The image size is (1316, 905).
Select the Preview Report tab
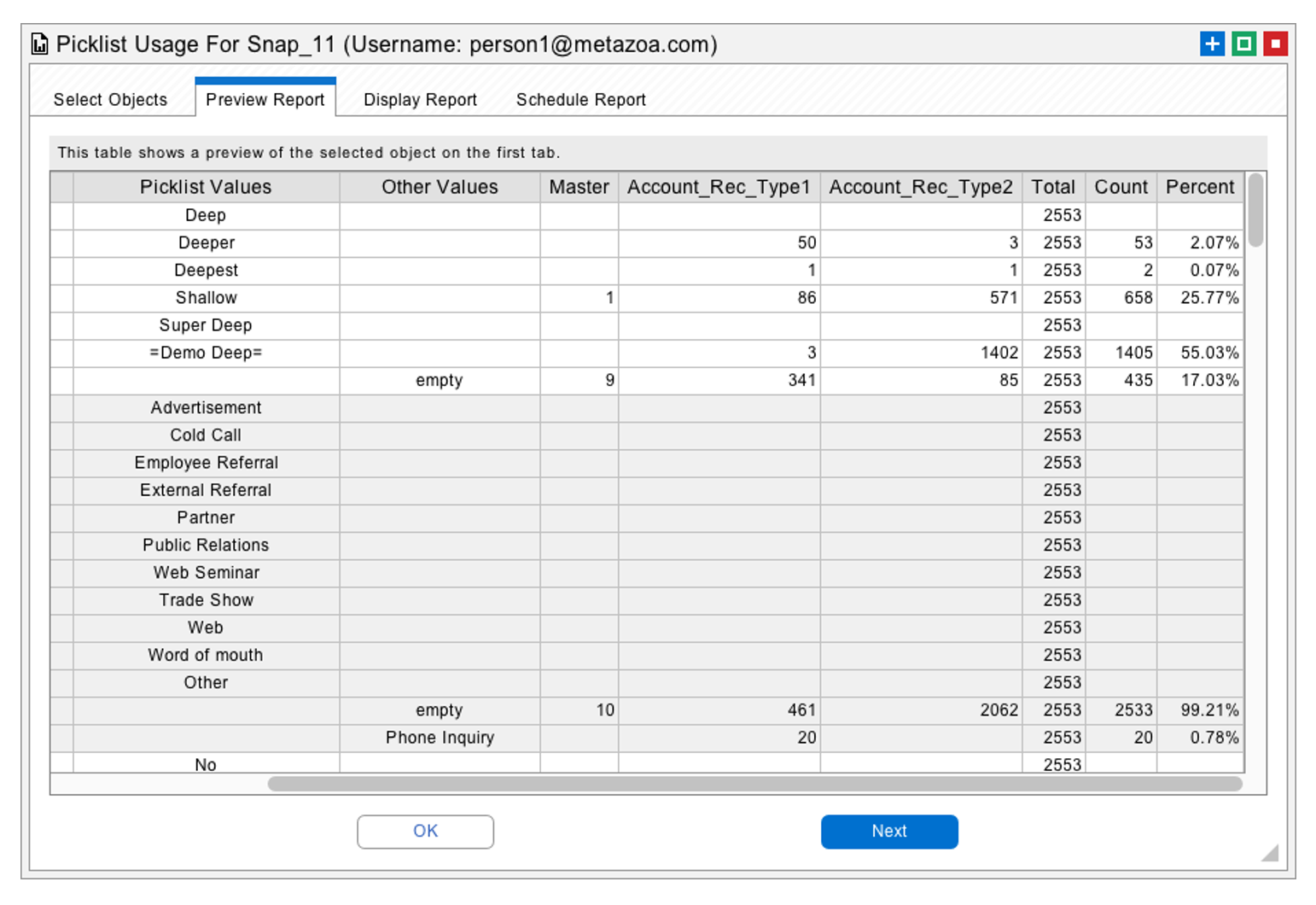[x=265, y=99]
